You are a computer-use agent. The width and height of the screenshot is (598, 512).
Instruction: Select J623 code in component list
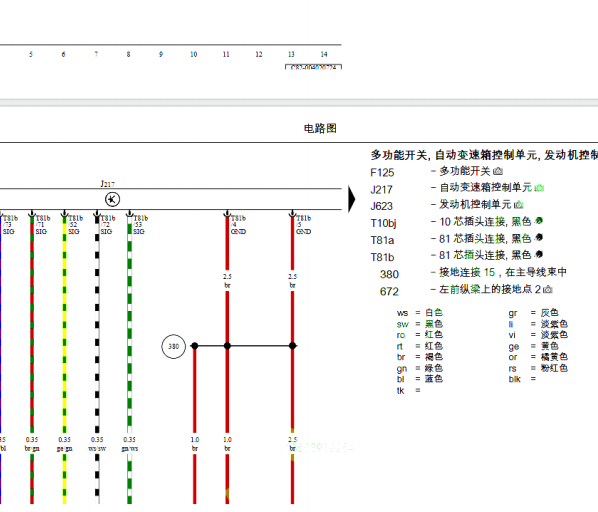point(381,206)
